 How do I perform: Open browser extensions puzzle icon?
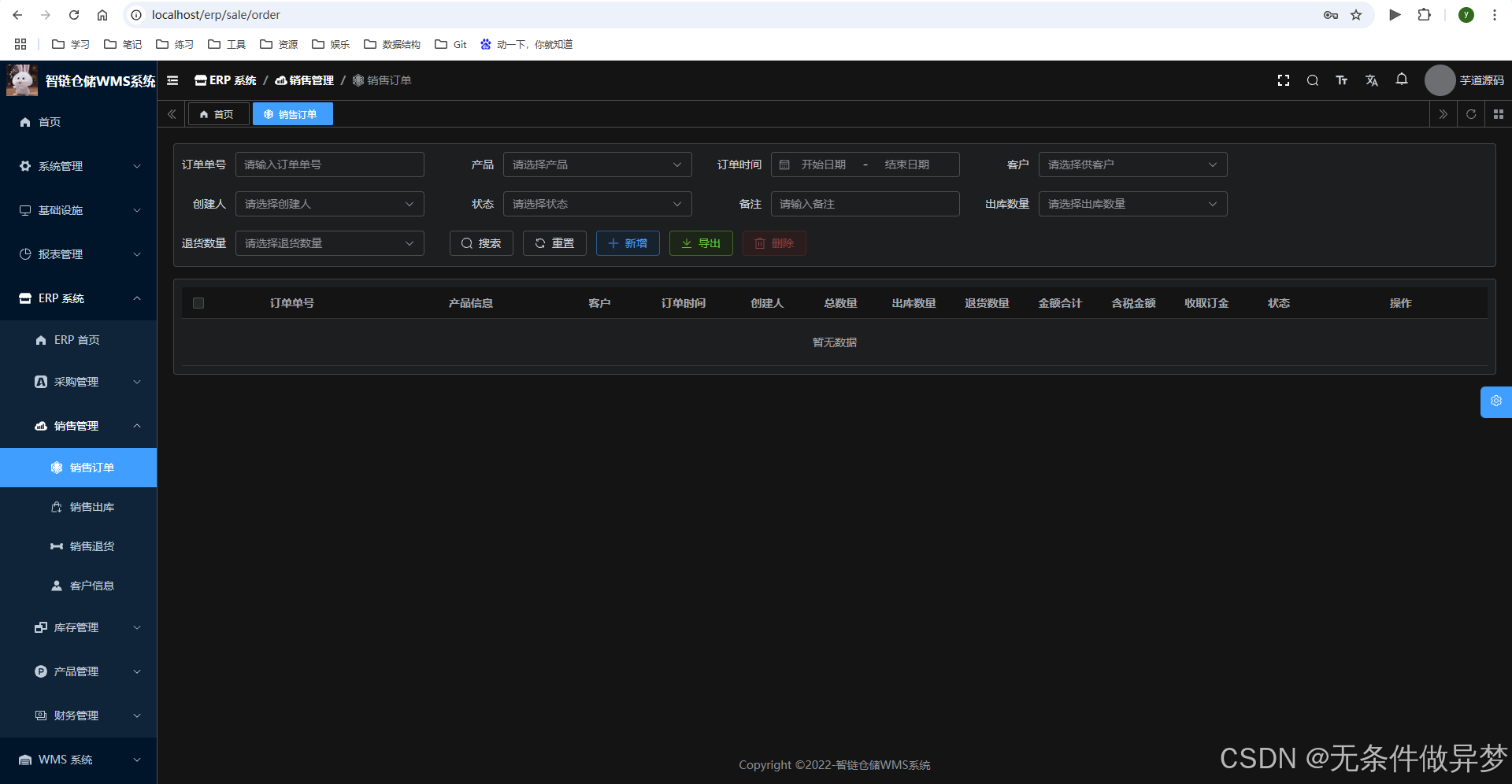pyautogui.click(x=1425, y=15)
